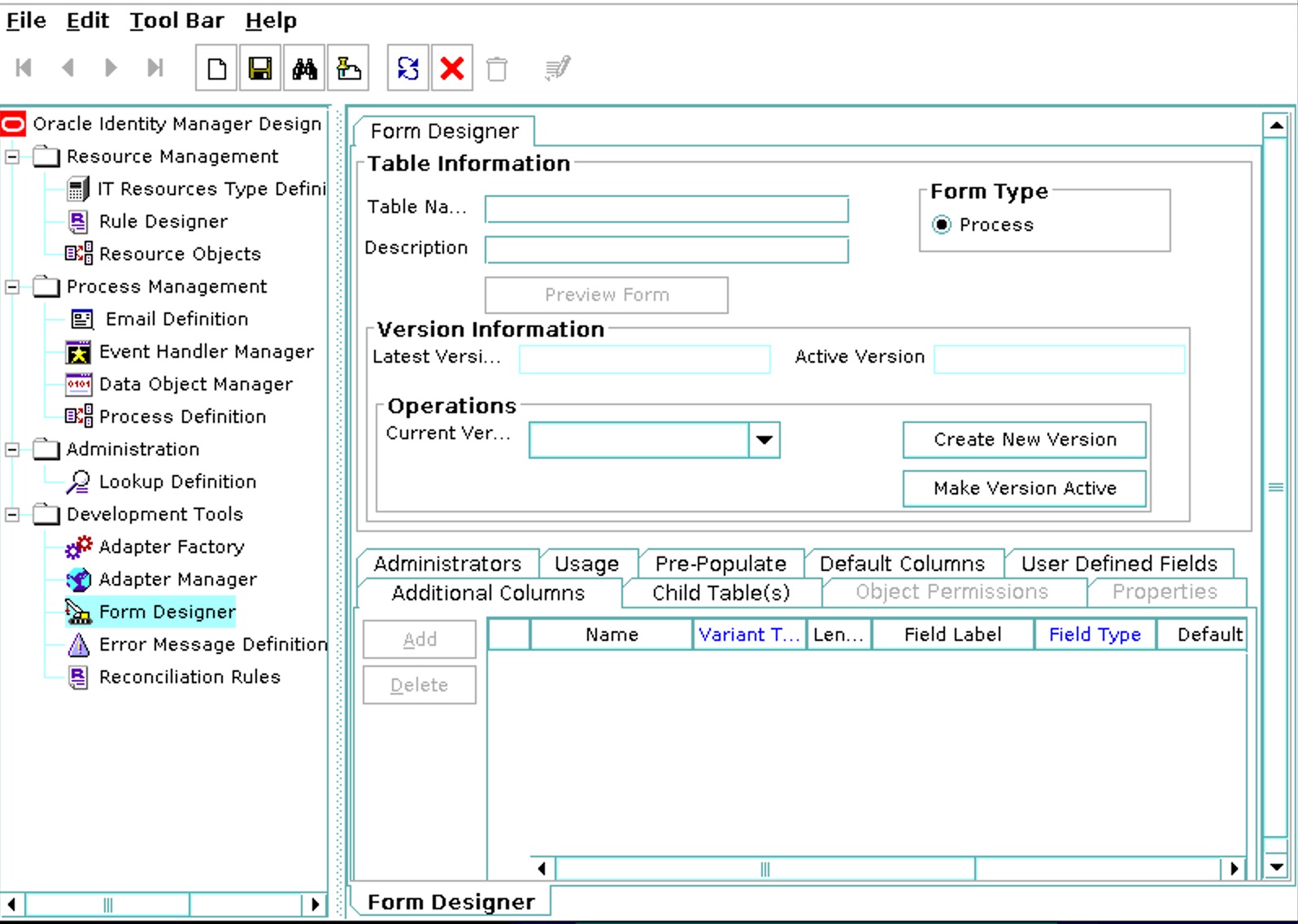Collapse the Resource Management folder
Image resolution: width=1298 pixels, height=924 pixels.
12,156
